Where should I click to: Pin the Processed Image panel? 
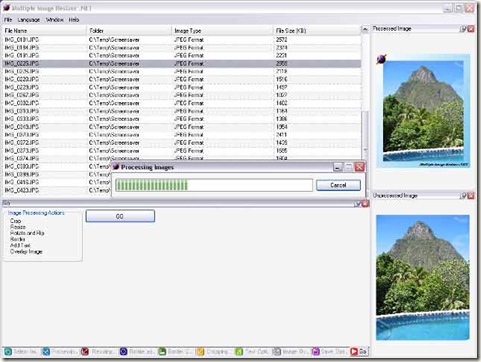[463, 29]
